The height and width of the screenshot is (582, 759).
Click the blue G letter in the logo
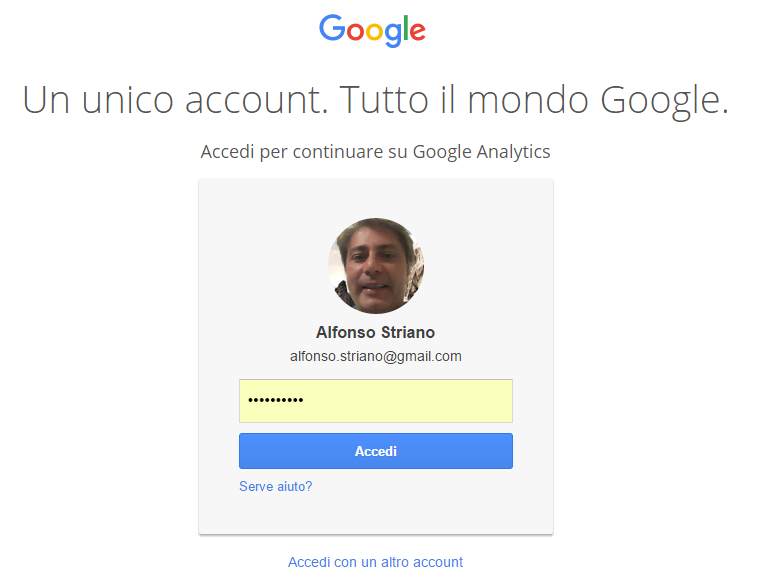[x=332, y=28]
